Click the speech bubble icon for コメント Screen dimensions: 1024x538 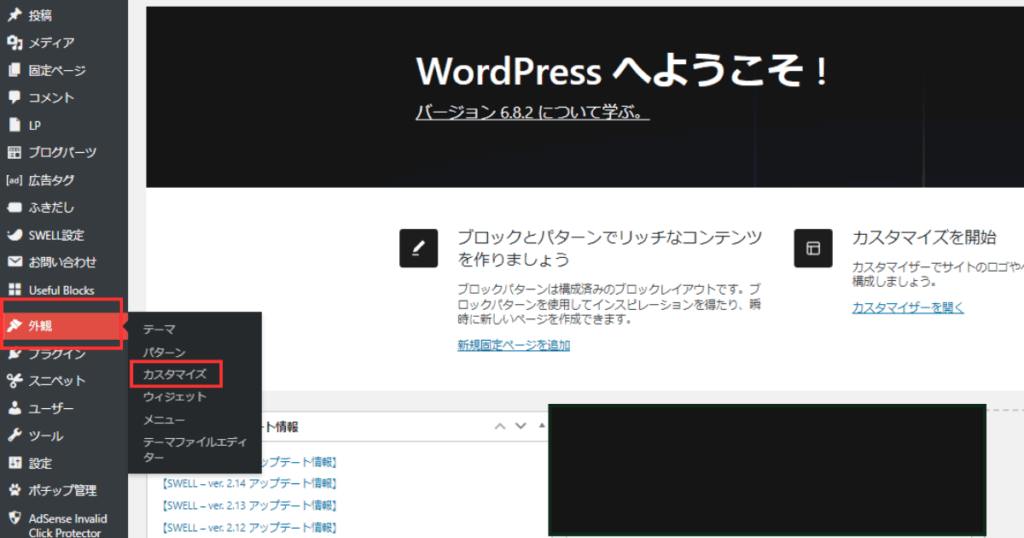[x=14, y=98]
